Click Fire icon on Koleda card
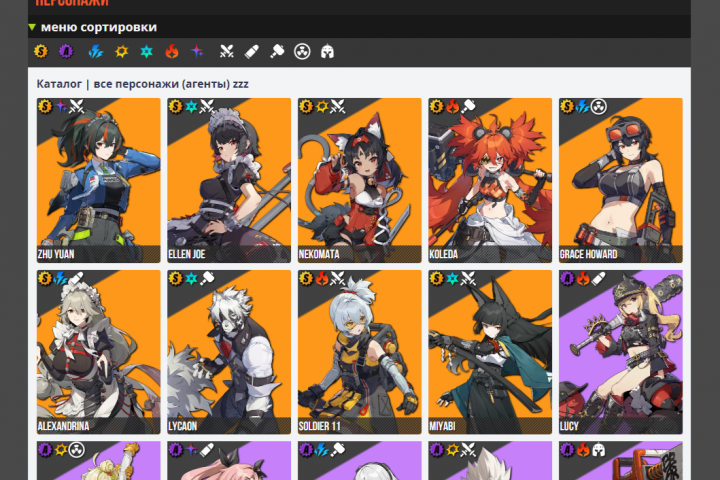720x480 pixels. pyautogui.click(x=452, y=107)
